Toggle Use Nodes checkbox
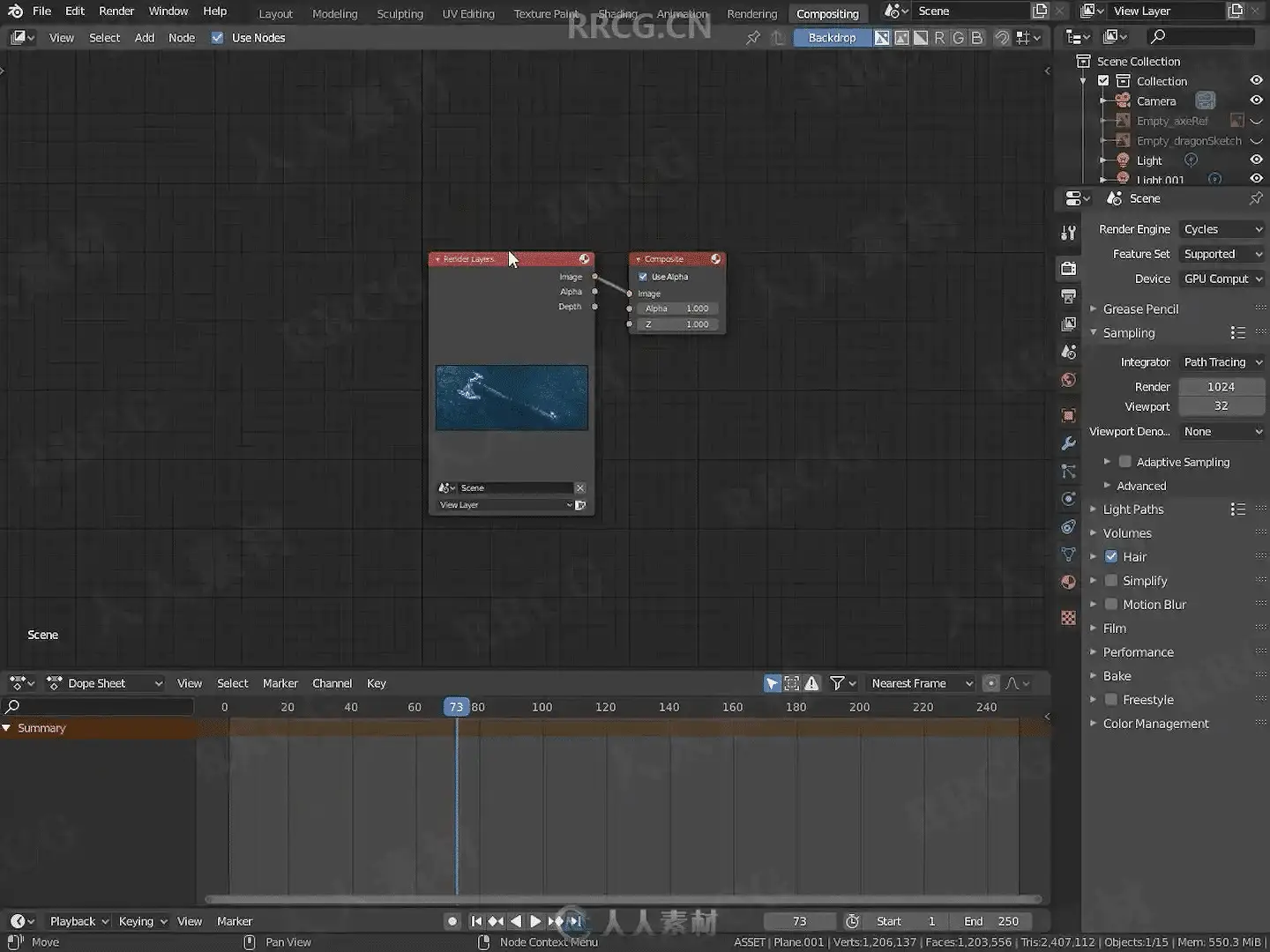Viewport: 1270px width, 952px height. pyautogui.click(x=217, y=38)
